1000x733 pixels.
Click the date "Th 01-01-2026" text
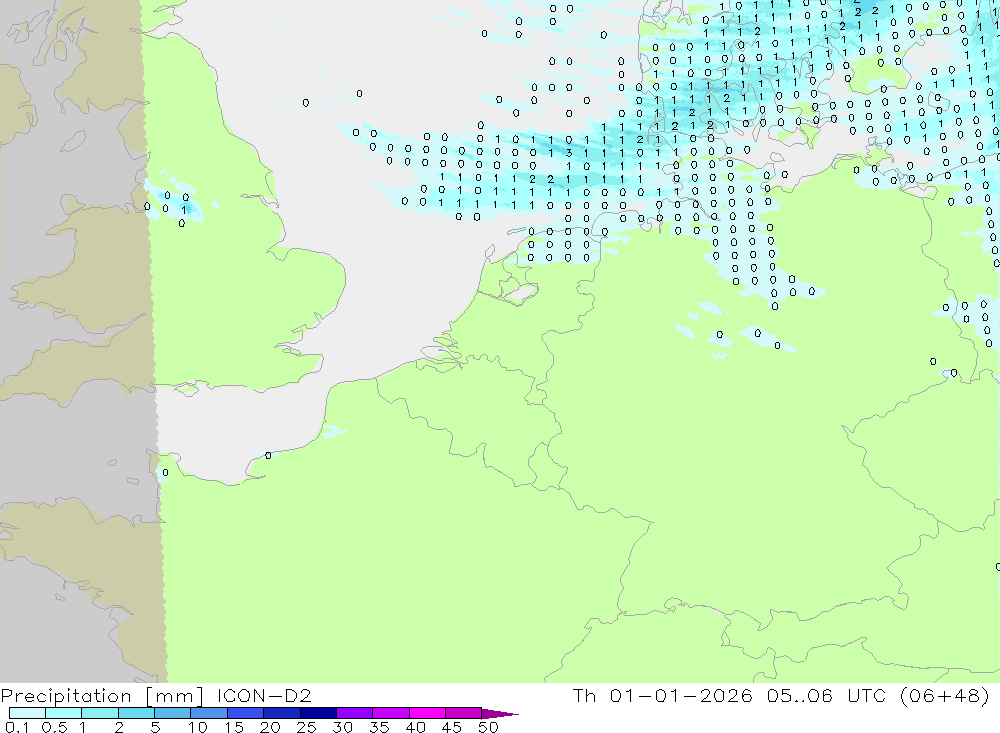pyautogui.click(x=663, y=696)
